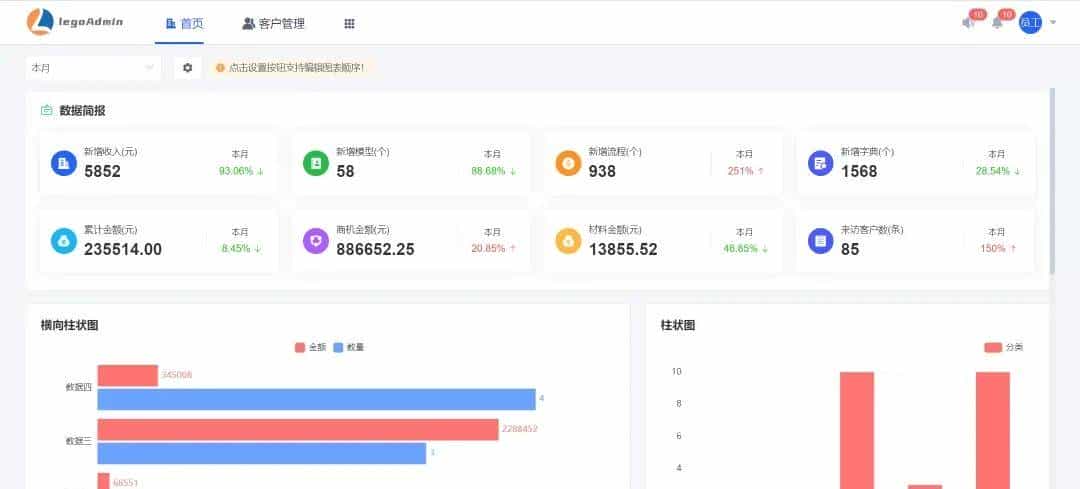Switch to the 客户管理 tab

273,23
